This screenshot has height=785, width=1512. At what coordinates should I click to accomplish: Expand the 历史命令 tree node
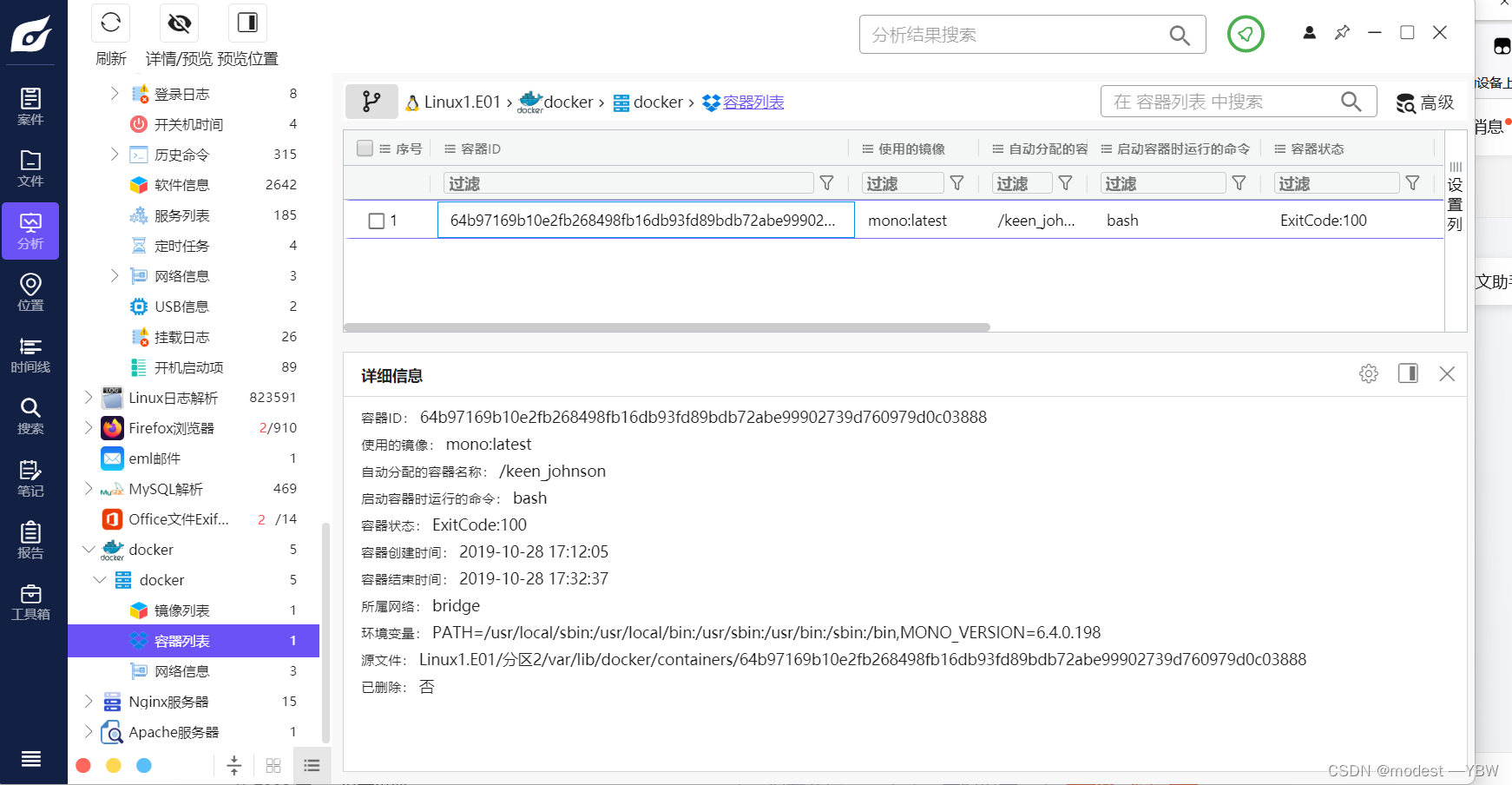(115, 154)
